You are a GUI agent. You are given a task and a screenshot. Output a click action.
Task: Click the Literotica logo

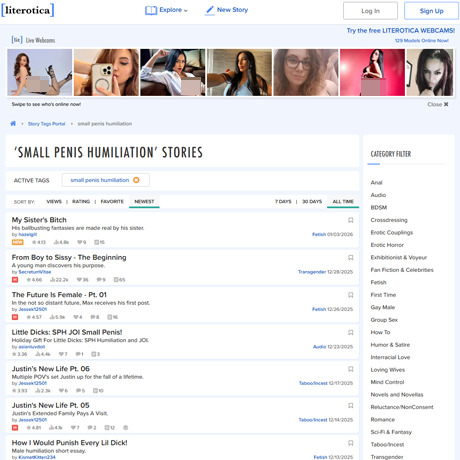[28, 10]
